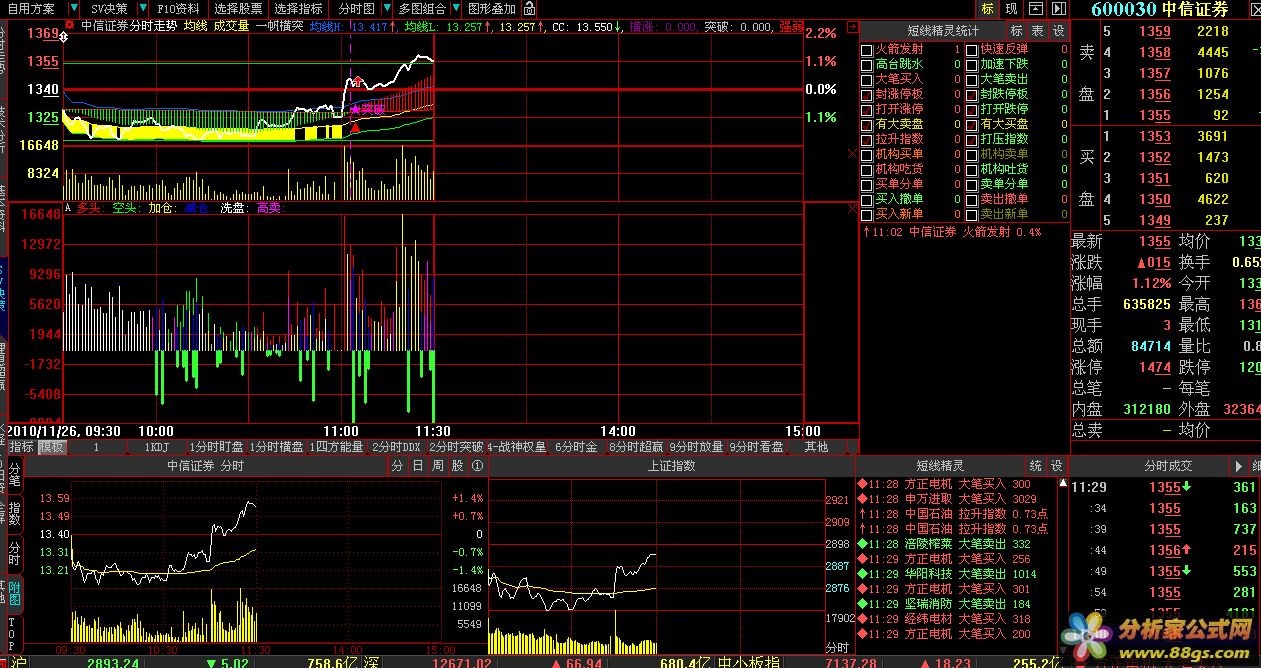Screen dimensions: 1261x668
Task: Select the 分笔 vertical tab on left
Action: tap(14, 475)
